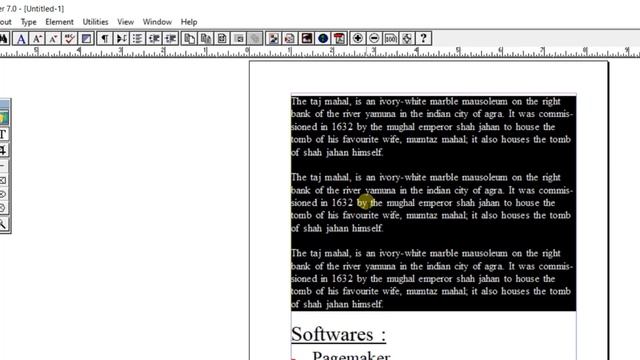Viewport: 640px width, 360px height.
Task: Click the Decrease Font Size icon
Action: click(x=53, y=38)
